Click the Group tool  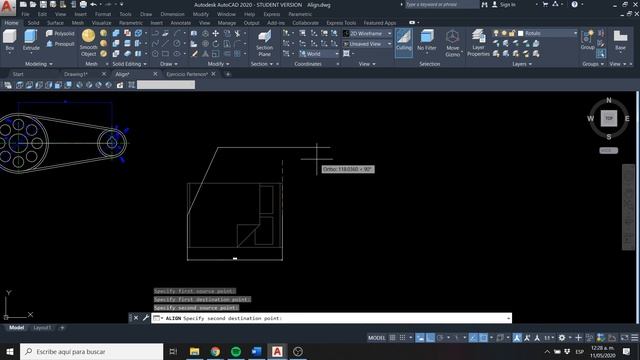(587, 40)
